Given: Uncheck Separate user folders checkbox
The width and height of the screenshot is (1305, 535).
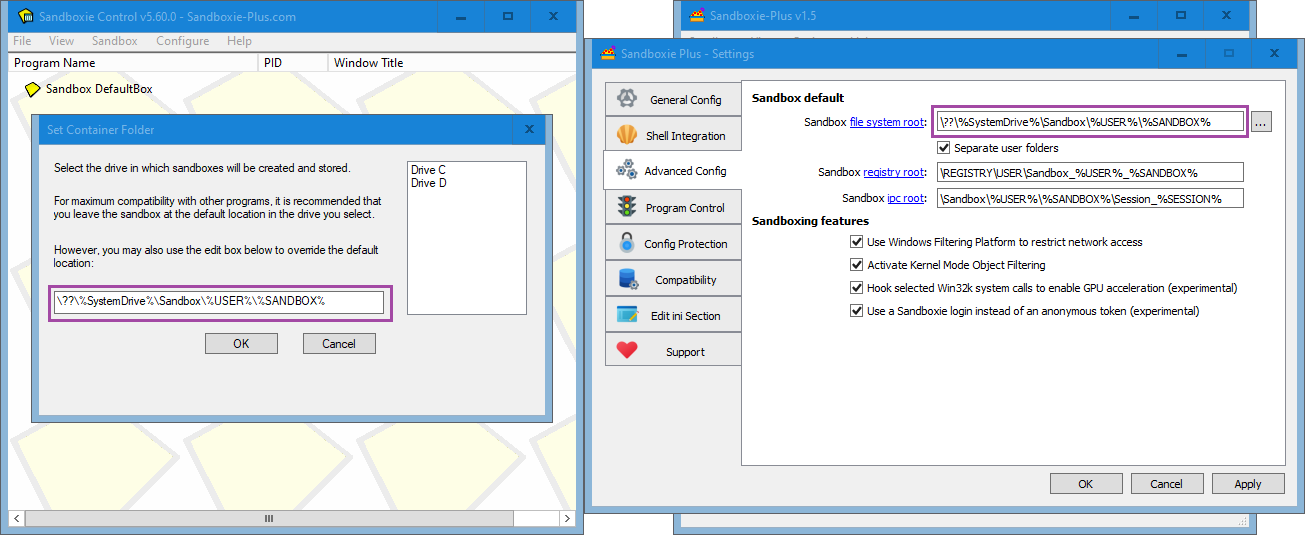Looking at the screenshot, I should 943,148.
